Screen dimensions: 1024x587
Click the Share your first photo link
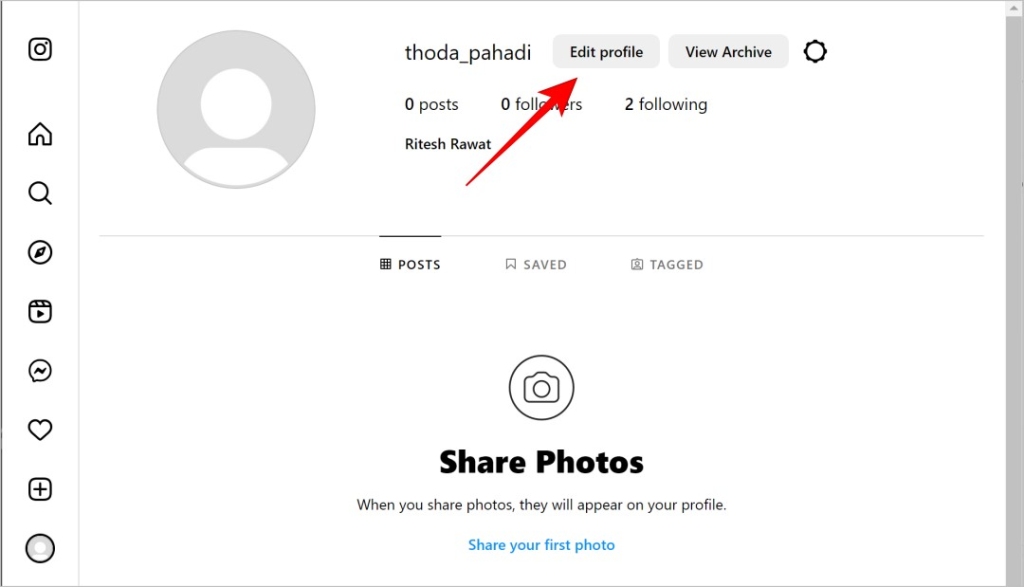click(541, 545)
